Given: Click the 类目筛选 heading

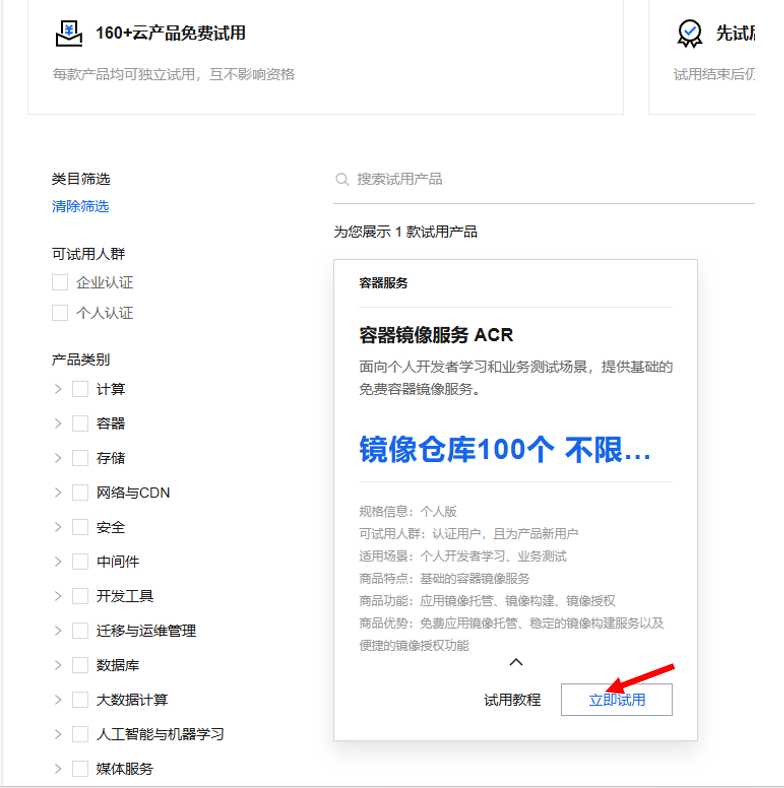Looking at the screenshot, I should (x=80, y=179).
